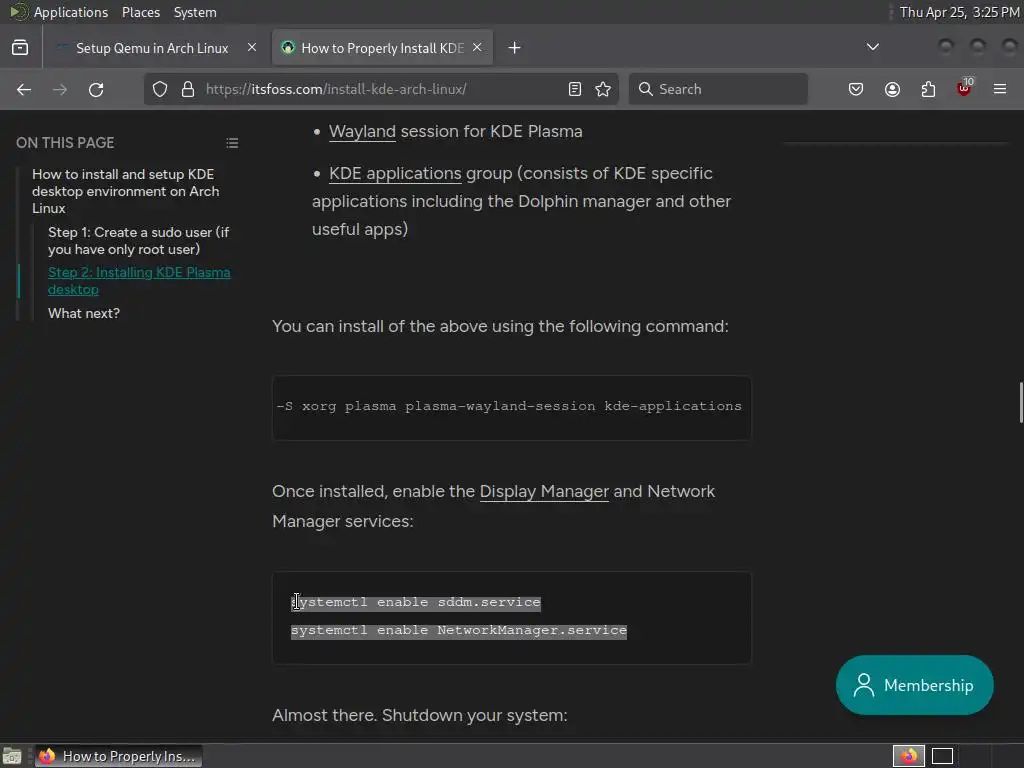
Task: Bookmark this page with the star
Action: pyautogui.click(x=603, y=89)
